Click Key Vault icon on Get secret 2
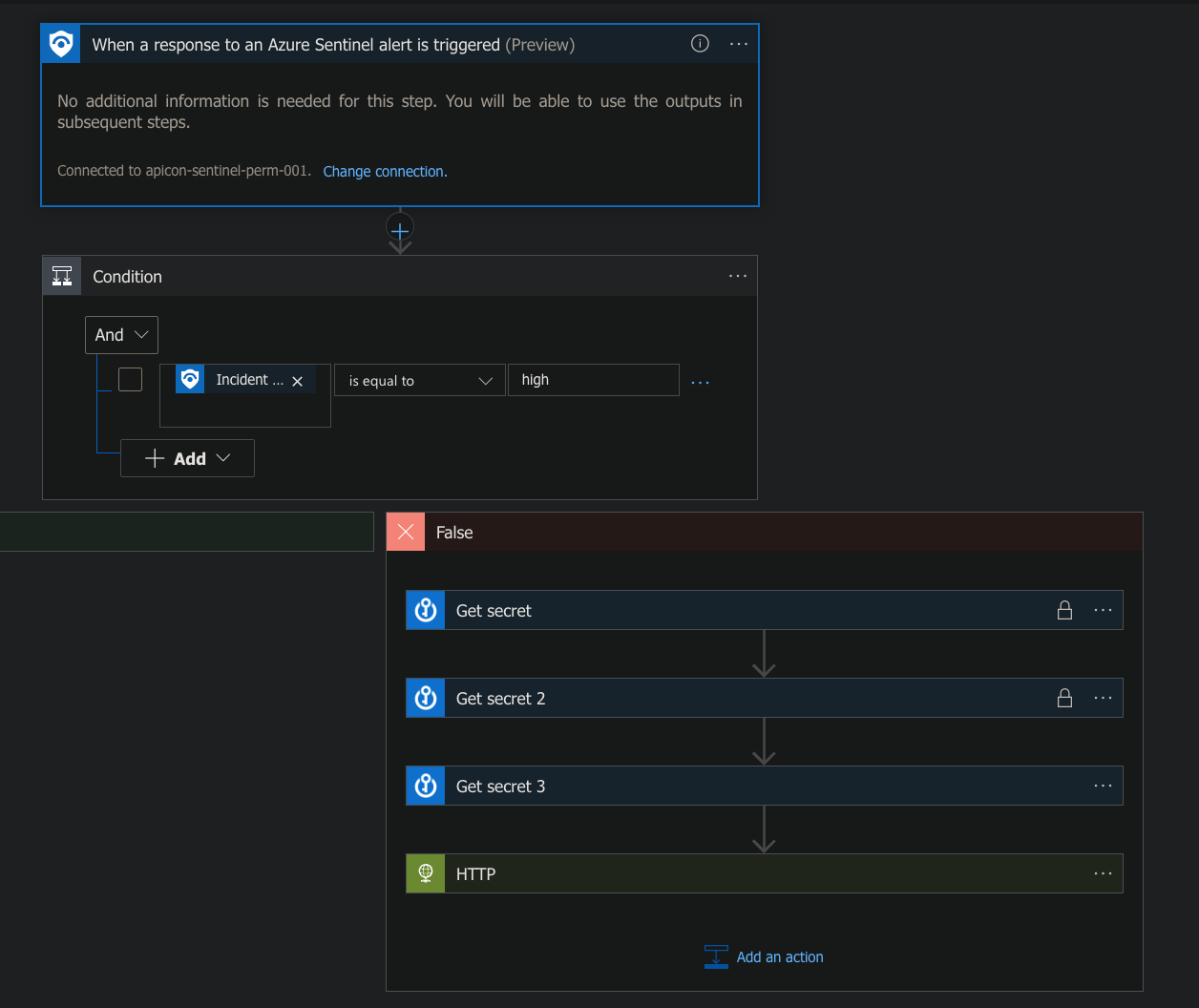The width and height of the screenshot is (1199, 1008). pyautogui.click(x=426, y=698)
